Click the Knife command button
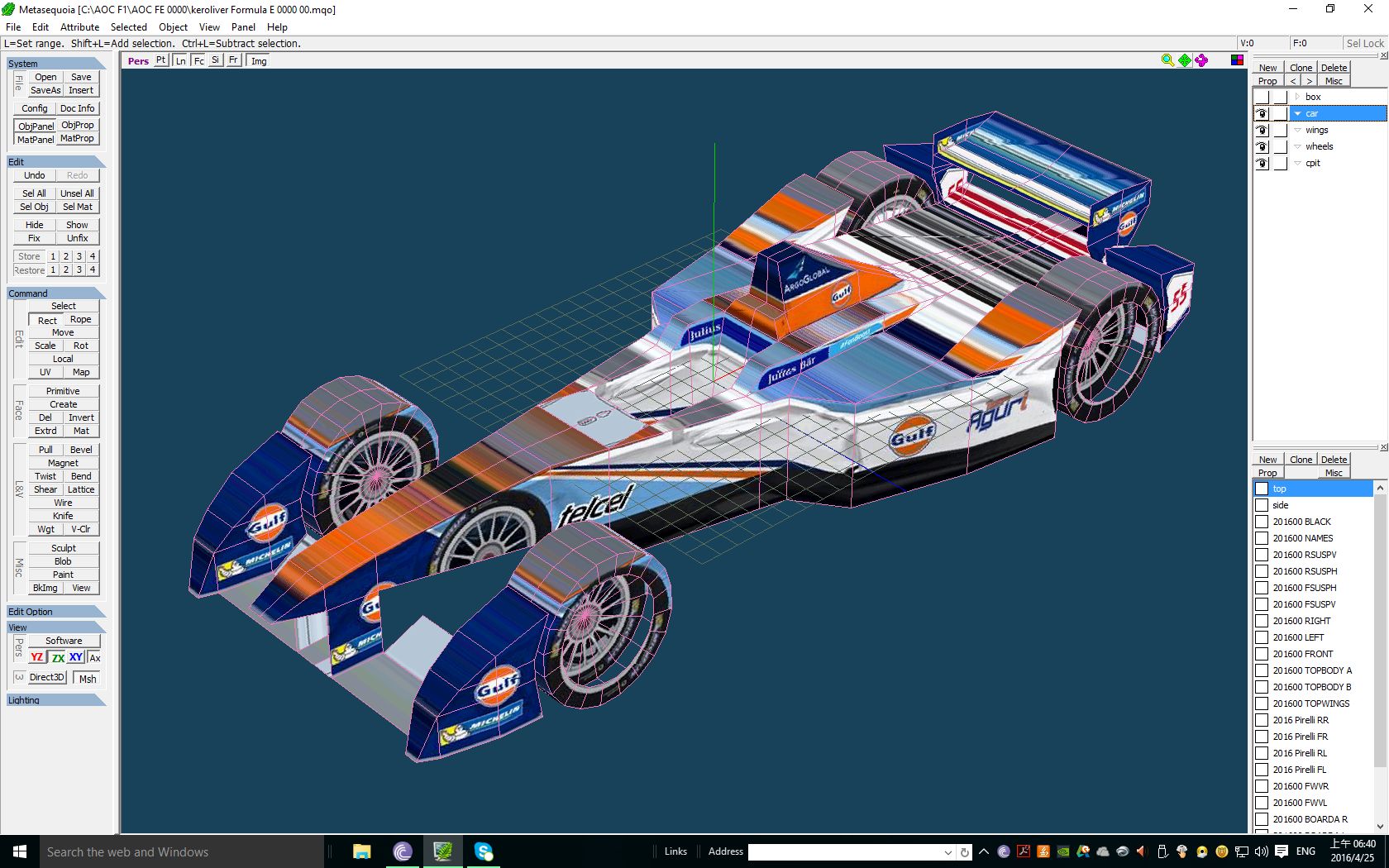Screen dimensions: 1389x868 pos(63,516)
